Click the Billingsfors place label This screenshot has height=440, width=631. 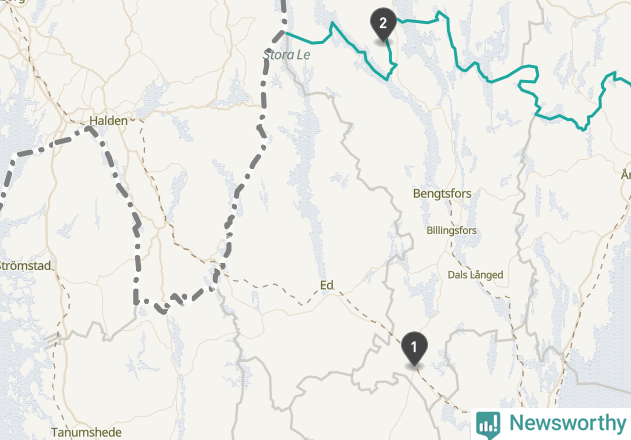pyautogui.click(x=451, y=230)
